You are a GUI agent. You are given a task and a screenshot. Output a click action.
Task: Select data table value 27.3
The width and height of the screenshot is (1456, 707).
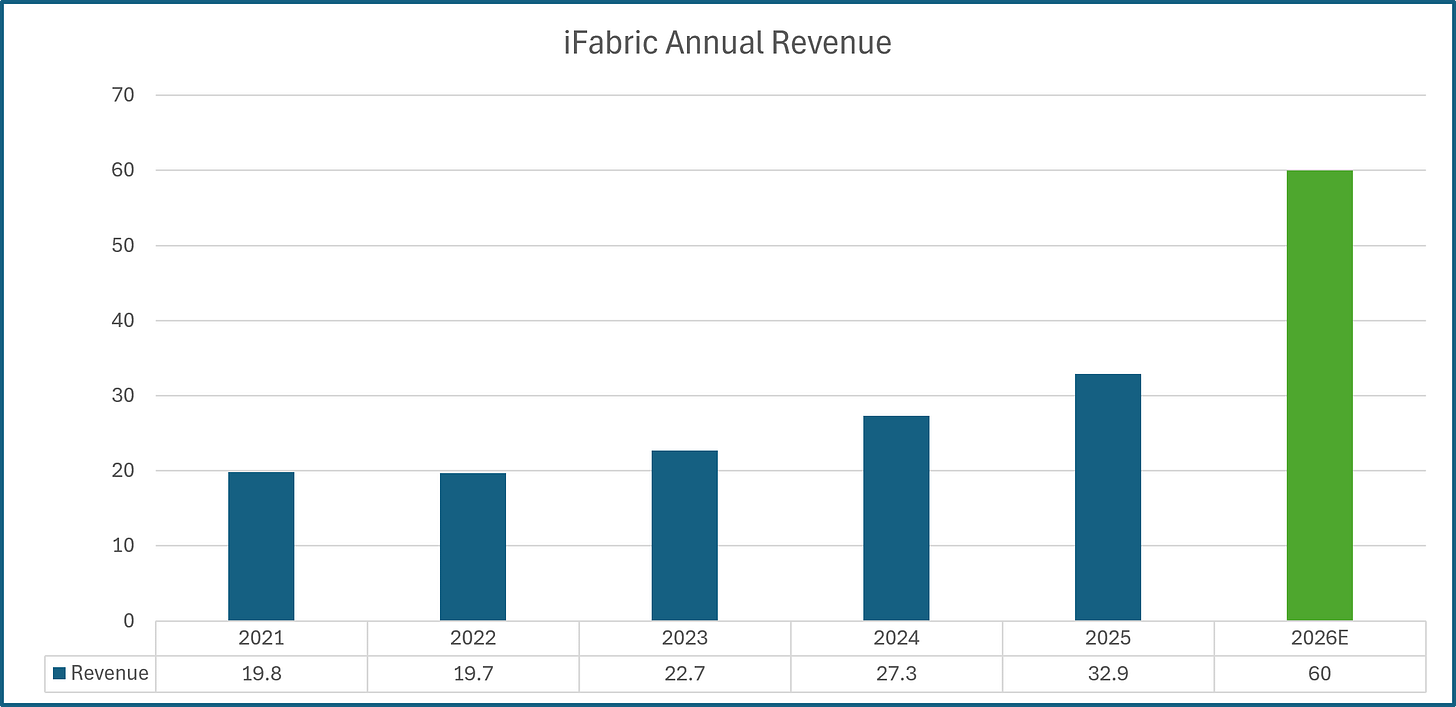[x=897, y=674]
